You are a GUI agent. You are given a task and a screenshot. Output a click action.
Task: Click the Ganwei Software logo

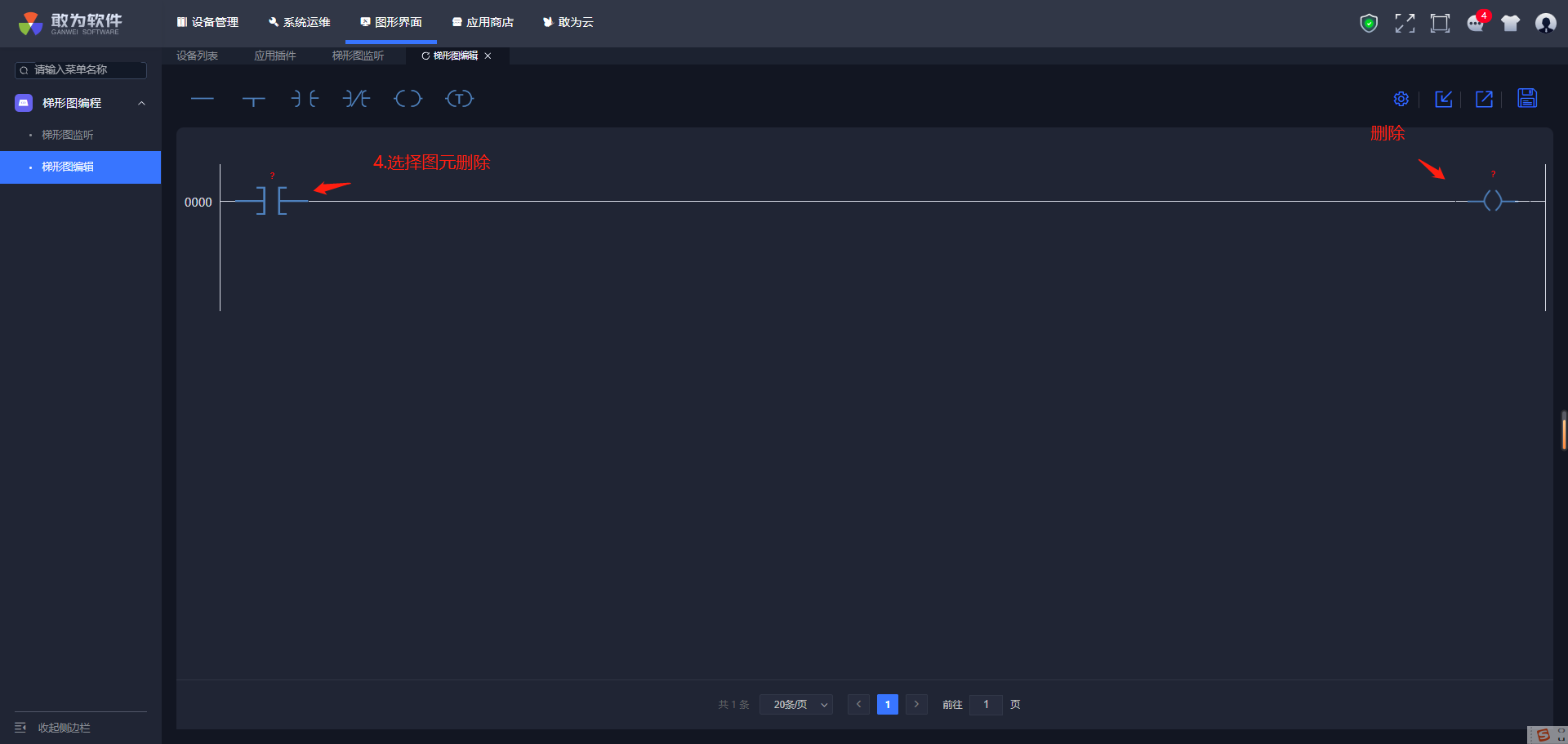pyautogui.click(x=70, y=23)
